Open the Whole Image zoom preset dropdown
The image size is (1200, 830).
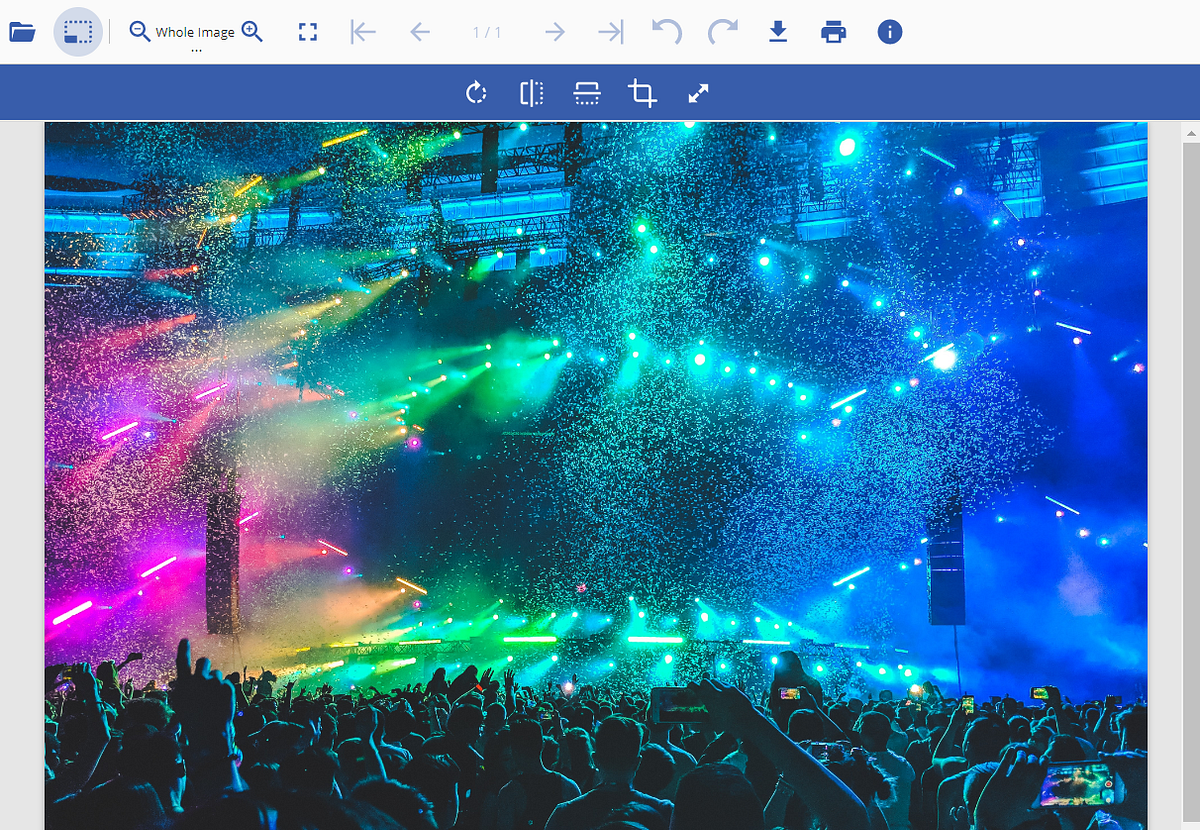[196, 31]
